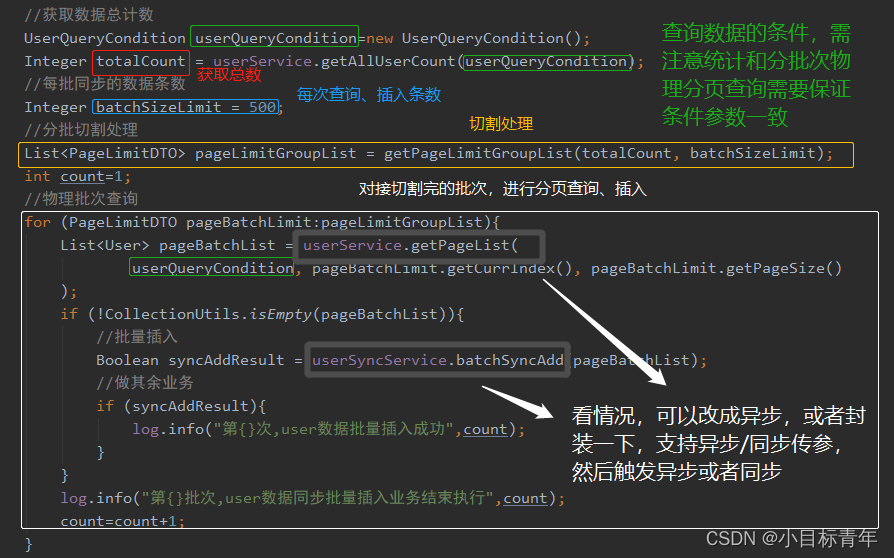Click the 'if (syncAddResult){' line
This screenshot has width=894, height=558.
tap(181, 406)
